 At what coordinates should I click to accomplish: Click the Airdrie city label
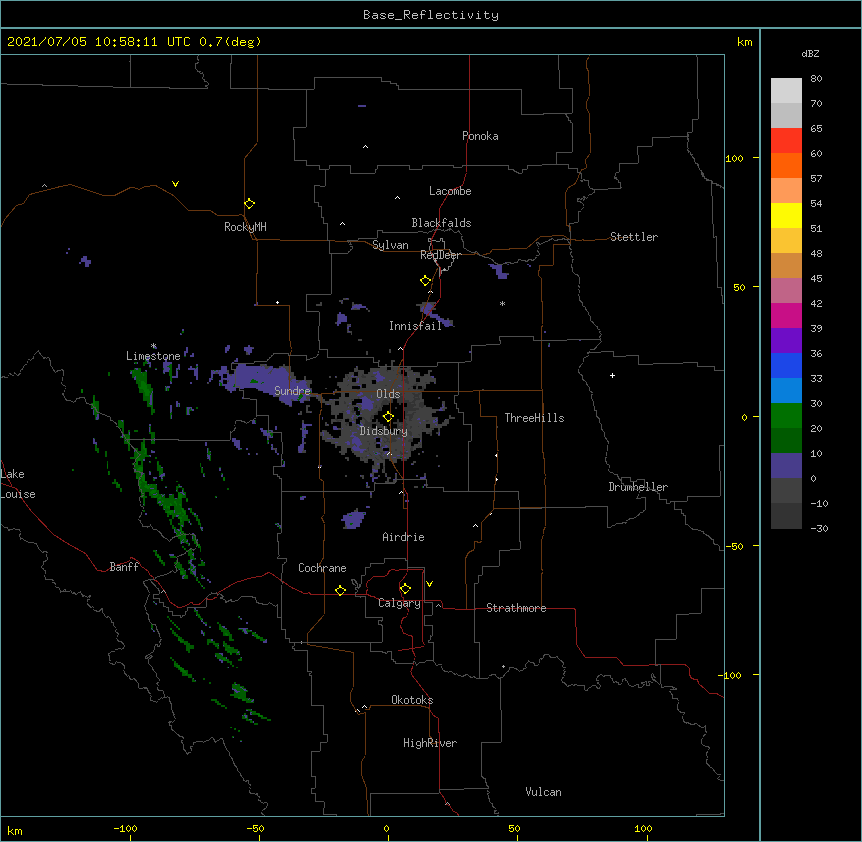tap(403, 537)
